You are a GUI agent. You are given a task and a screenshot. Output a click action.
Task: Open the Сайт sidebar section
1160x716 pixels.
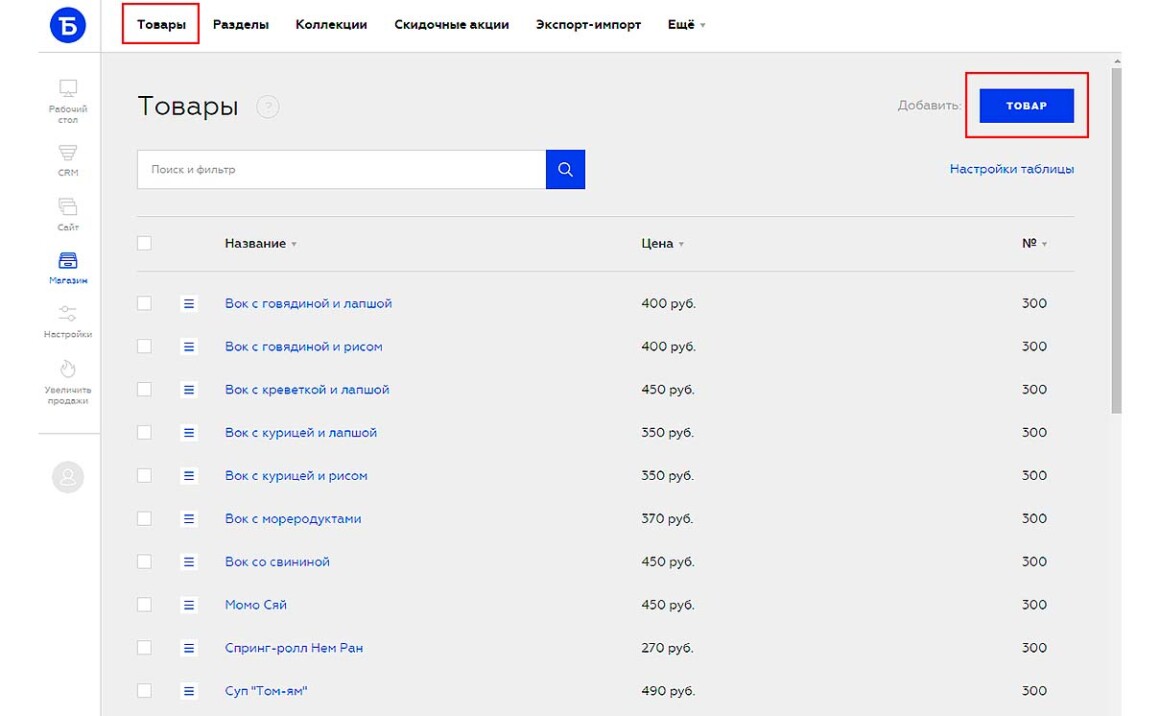67,215
